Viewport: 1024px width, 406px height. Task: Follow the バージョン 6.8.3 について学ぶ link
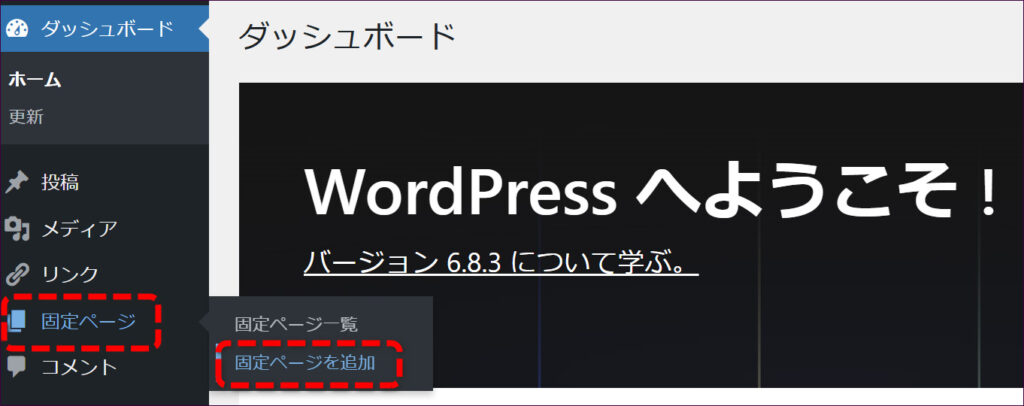500,266
